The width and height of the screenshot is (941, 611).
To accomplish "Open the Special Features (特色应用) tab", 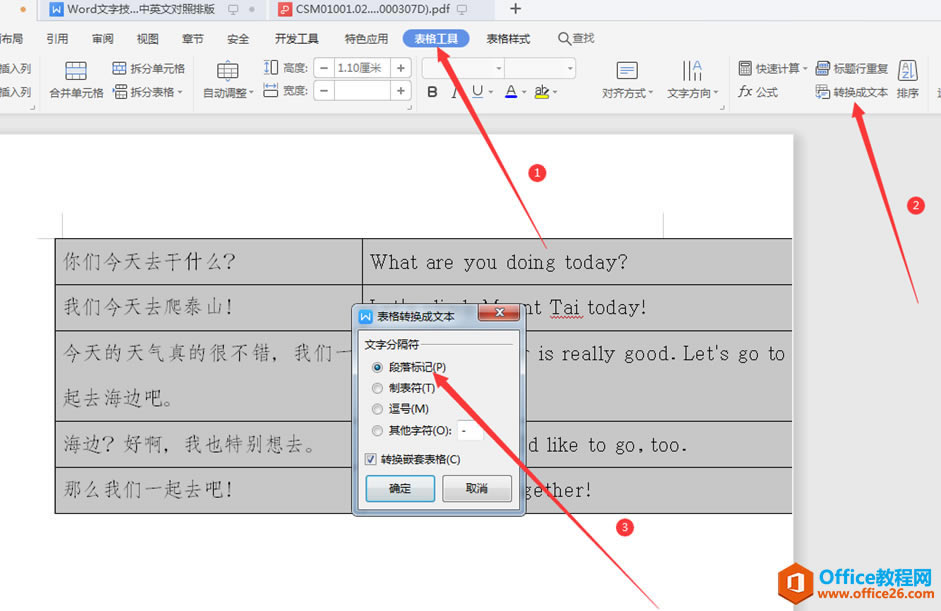I will 366,39.
